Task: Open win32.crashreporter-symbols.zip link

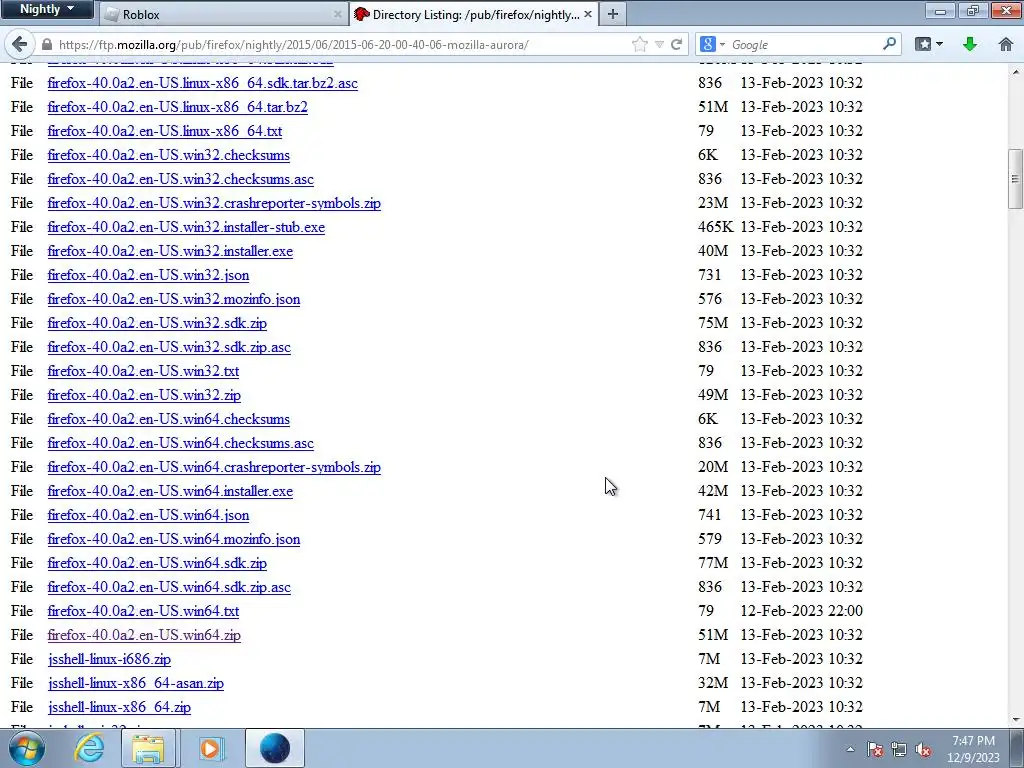Action: [x=214, y=203]
